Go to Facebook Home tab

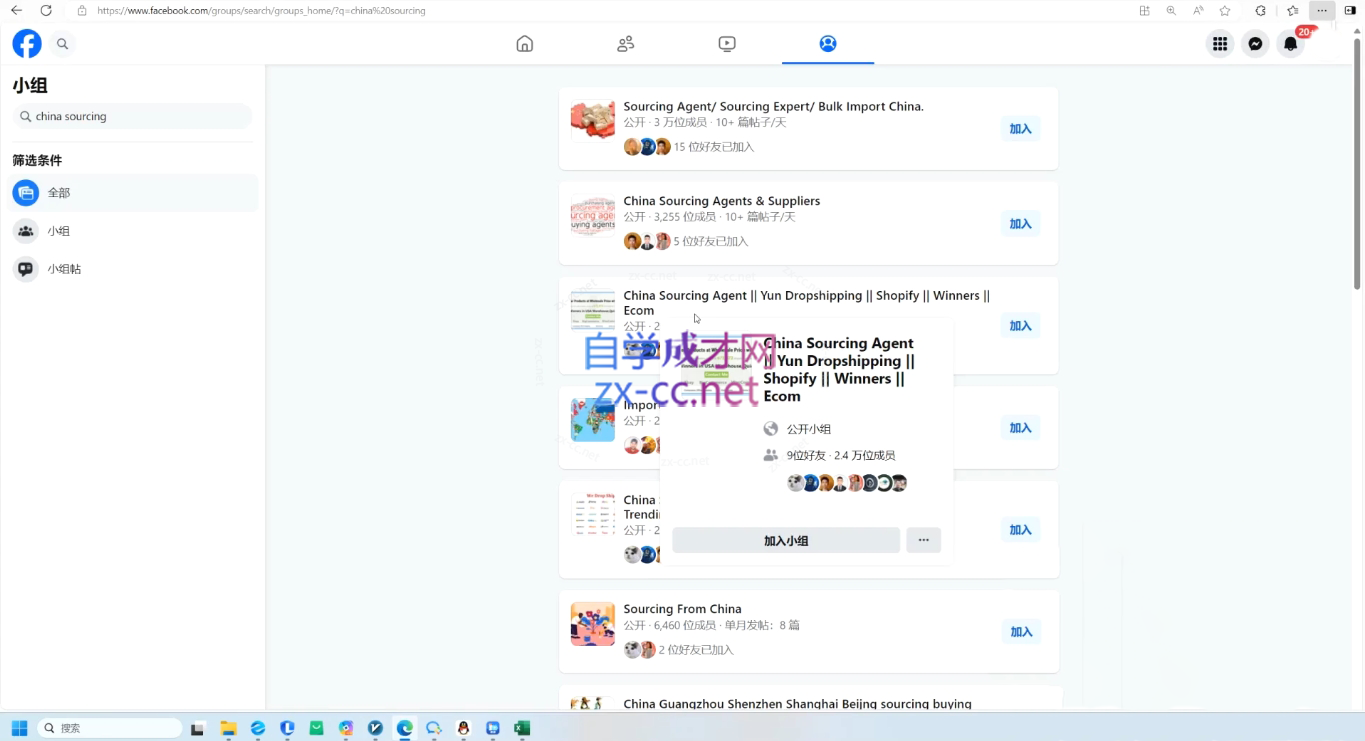tap(524, 44)
